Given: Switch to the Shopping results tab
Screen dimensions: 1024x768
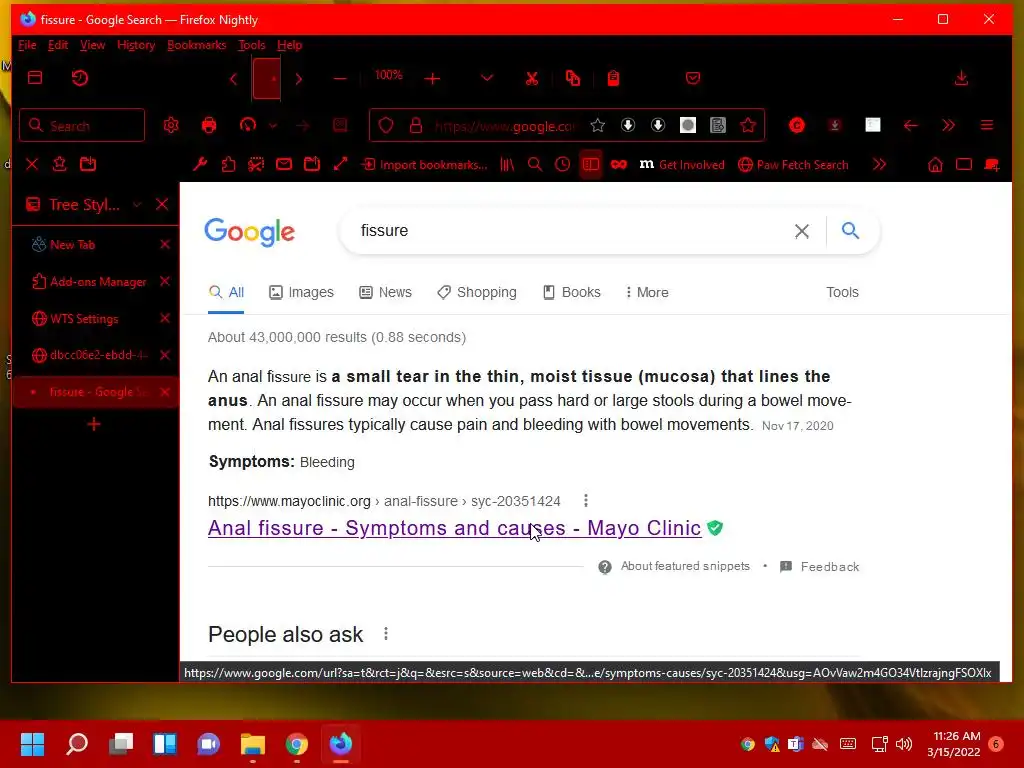Looking at the screenshot, I should pos(477,293).
